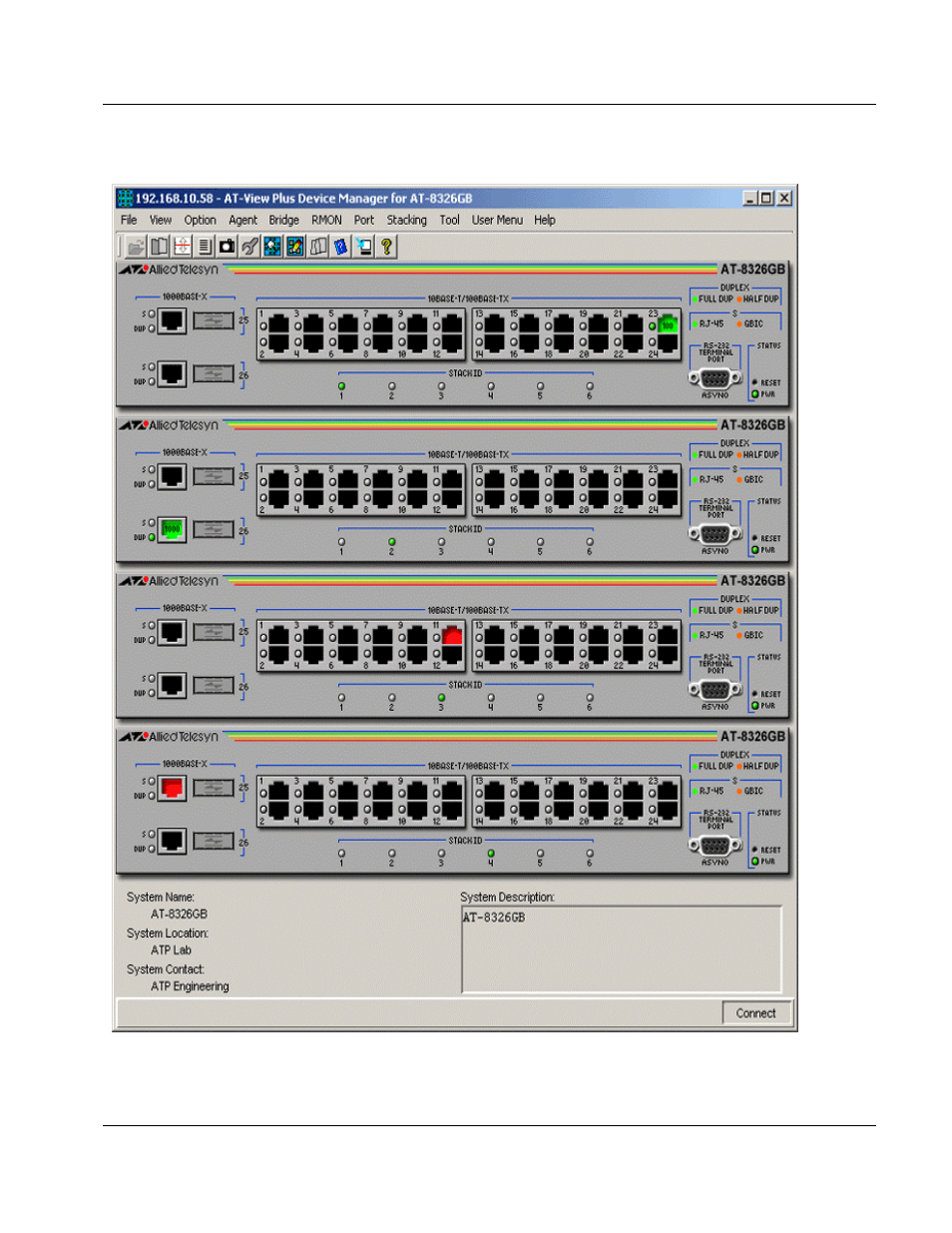952x1233 pixels.
Task: Maximize the Device Manager window
Action: (x=766, y=198)
